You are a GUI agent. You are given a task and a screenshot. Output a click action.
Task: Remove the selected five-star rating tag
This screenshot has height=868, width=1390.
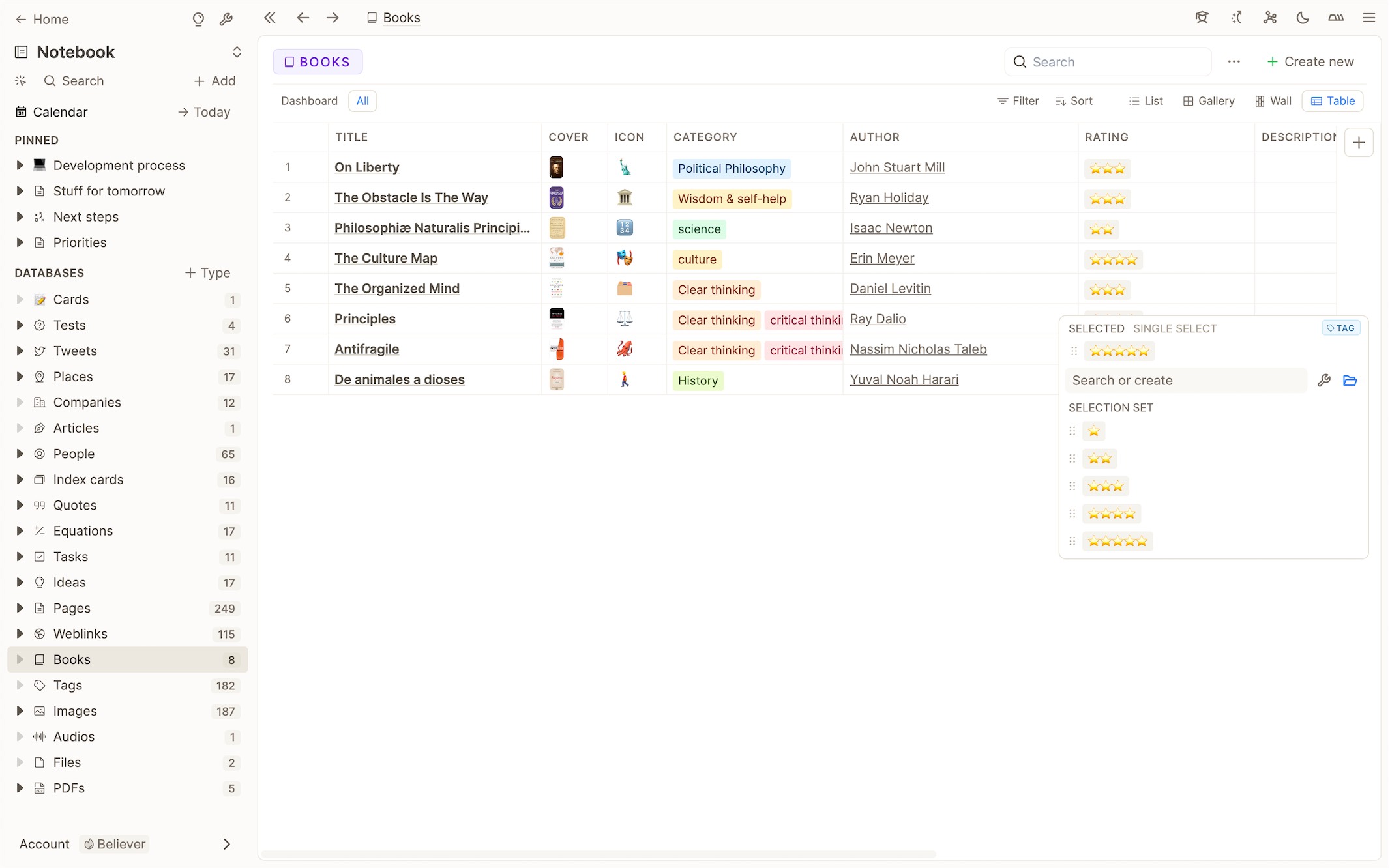pyautogui.click(x=1119, y=351)
